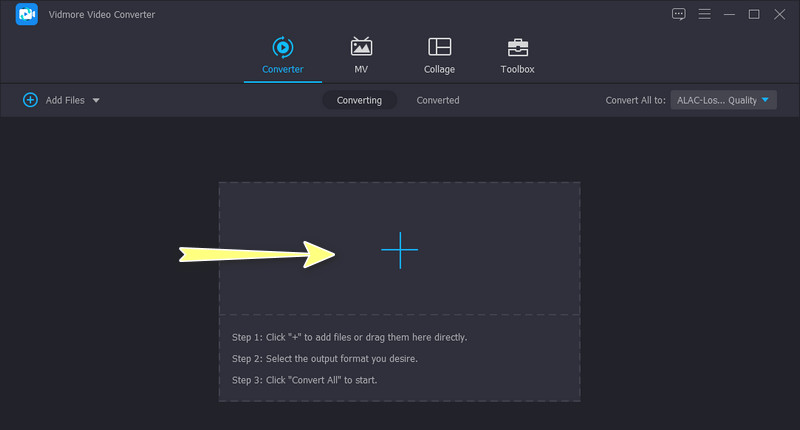The image size is (800, 430).
Task: Open the feedback chat bubble icon
Action: click(679, 14)
